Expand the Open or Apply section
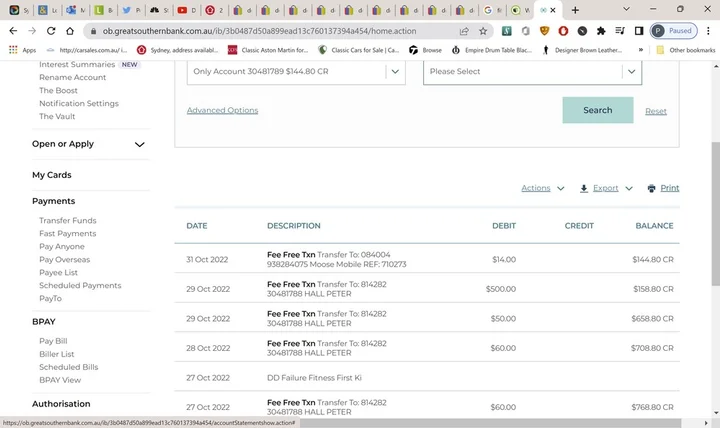This screenshot has width=720, height=428. click(139, 144)
